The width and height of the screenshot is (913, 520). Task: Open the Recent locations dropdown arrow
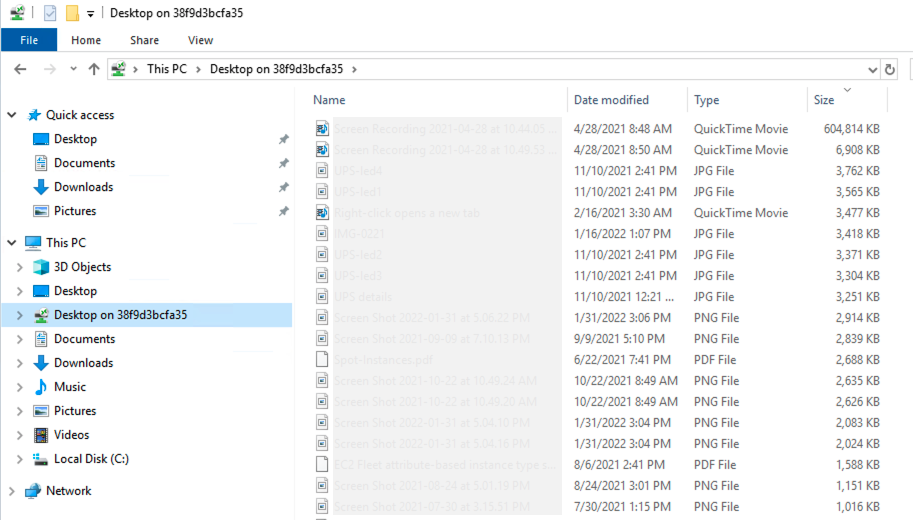pos(73,70)
